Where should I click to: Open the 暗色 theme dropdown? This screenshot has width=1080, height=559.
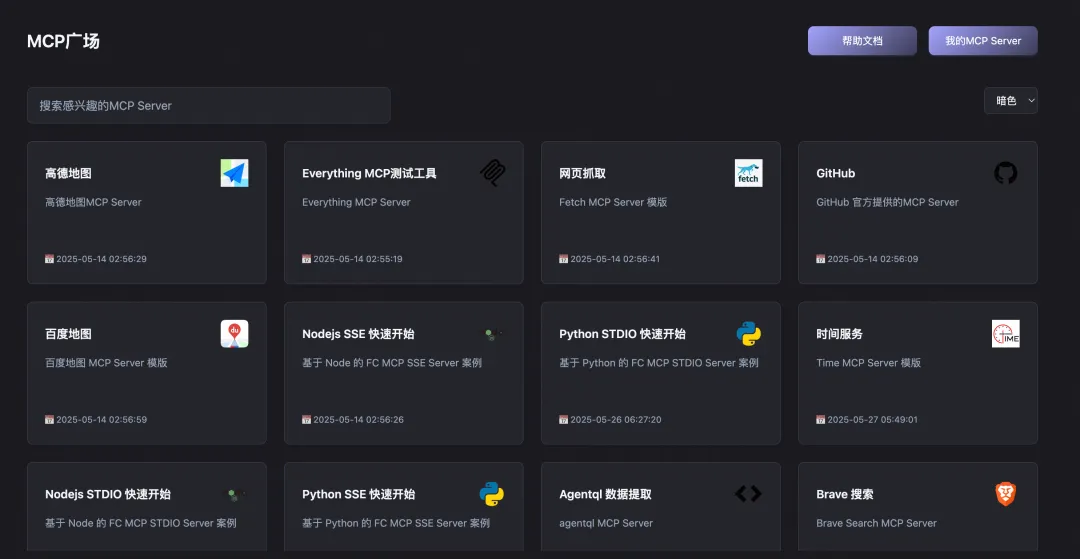tap(1010, 101)
